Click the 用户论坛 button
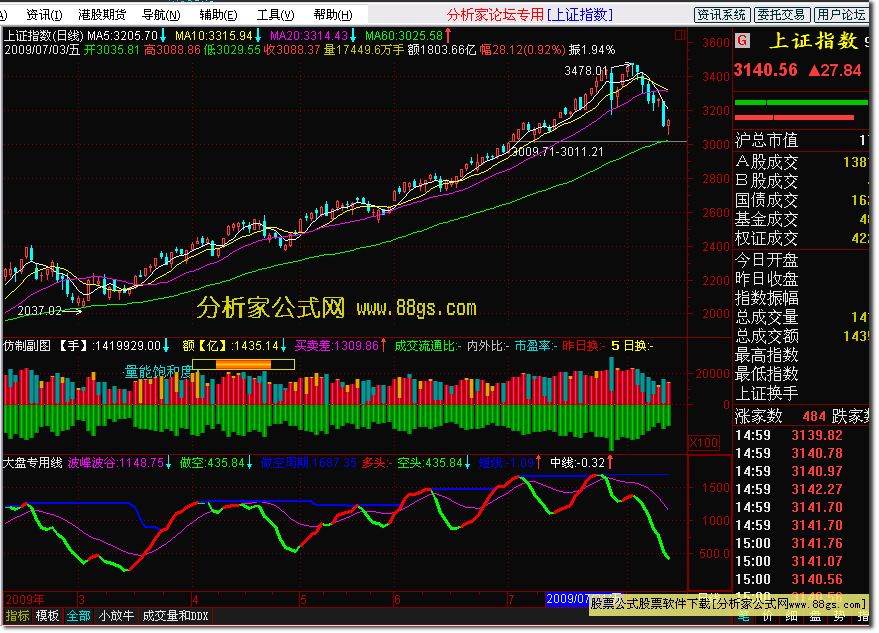879x633 pixels. 840,15
